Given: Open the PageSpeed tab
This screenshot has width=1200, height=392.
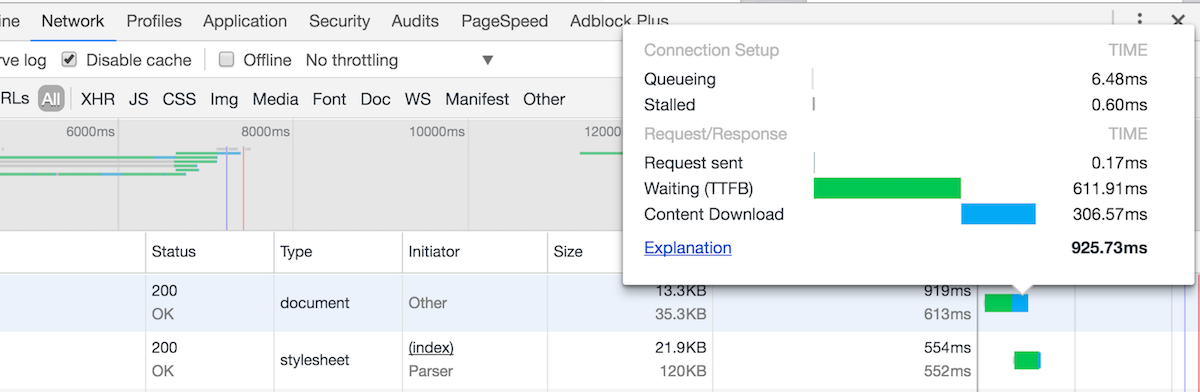Looking at the screenshot, I should tap(505, 21).
